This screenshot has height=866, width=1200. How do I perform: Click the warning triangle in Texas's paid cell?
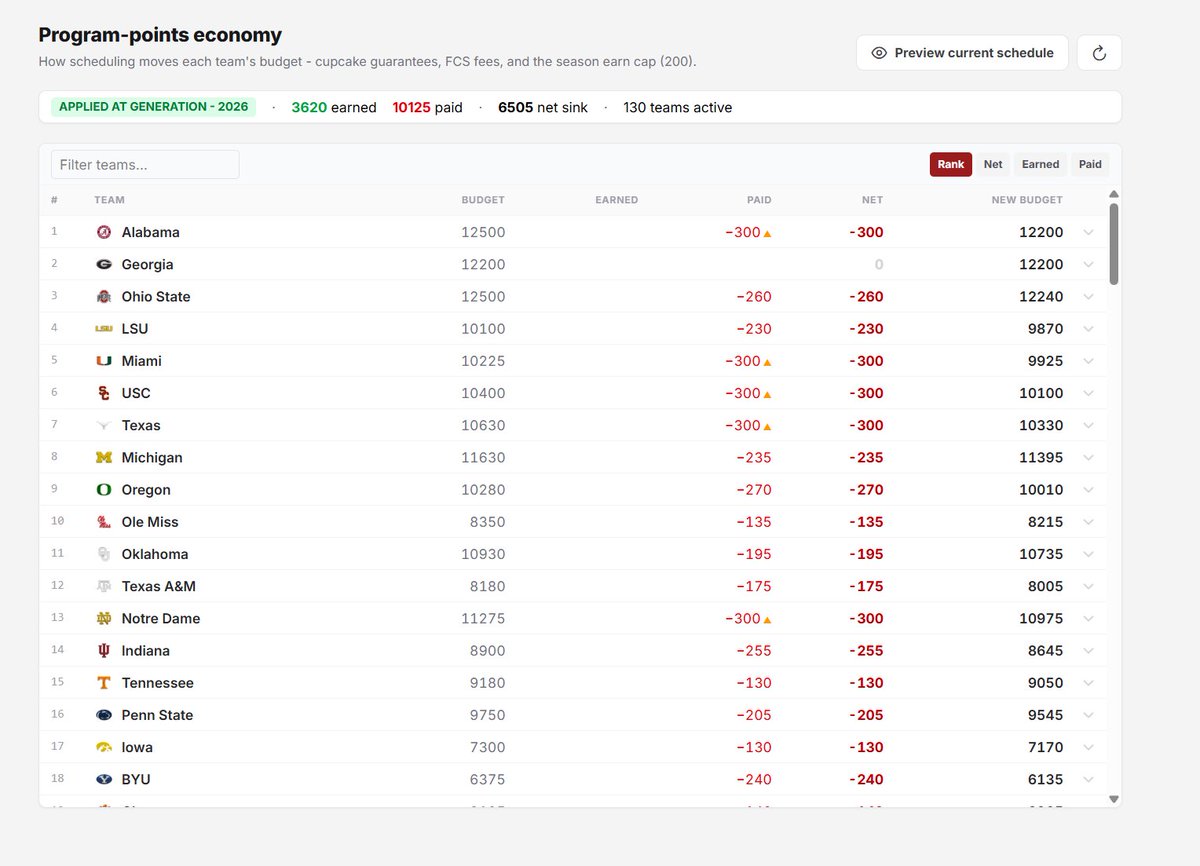point(767,426)
